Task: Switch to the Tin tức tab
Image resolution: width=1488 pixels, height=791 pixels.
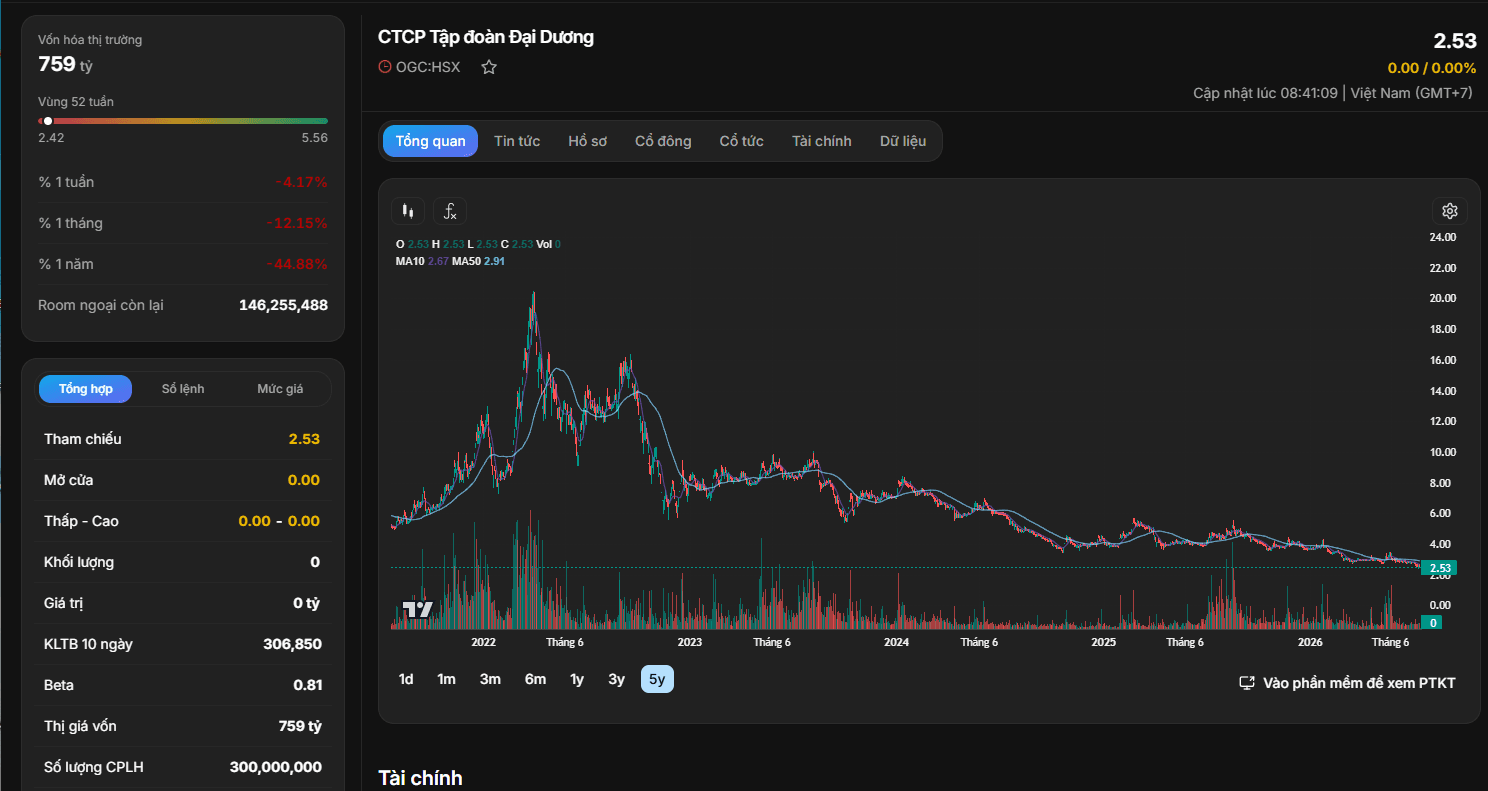Action: pyautogui.click(x=517, y=141)
